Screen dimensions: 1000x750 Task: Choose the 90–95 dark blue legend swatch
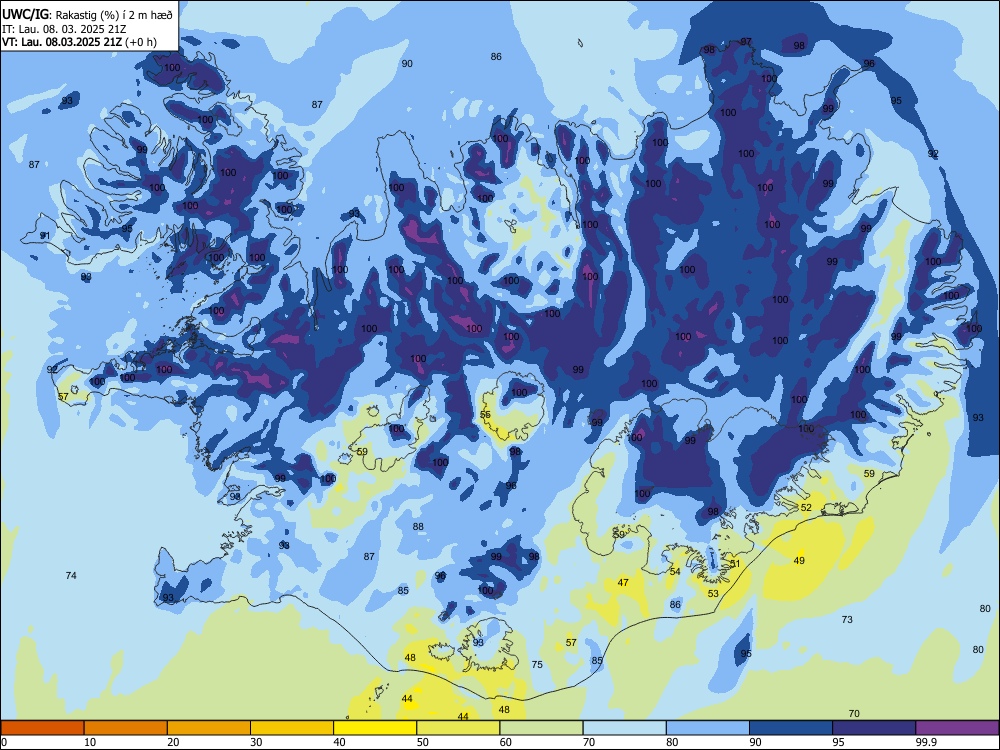tap(791, 728)
